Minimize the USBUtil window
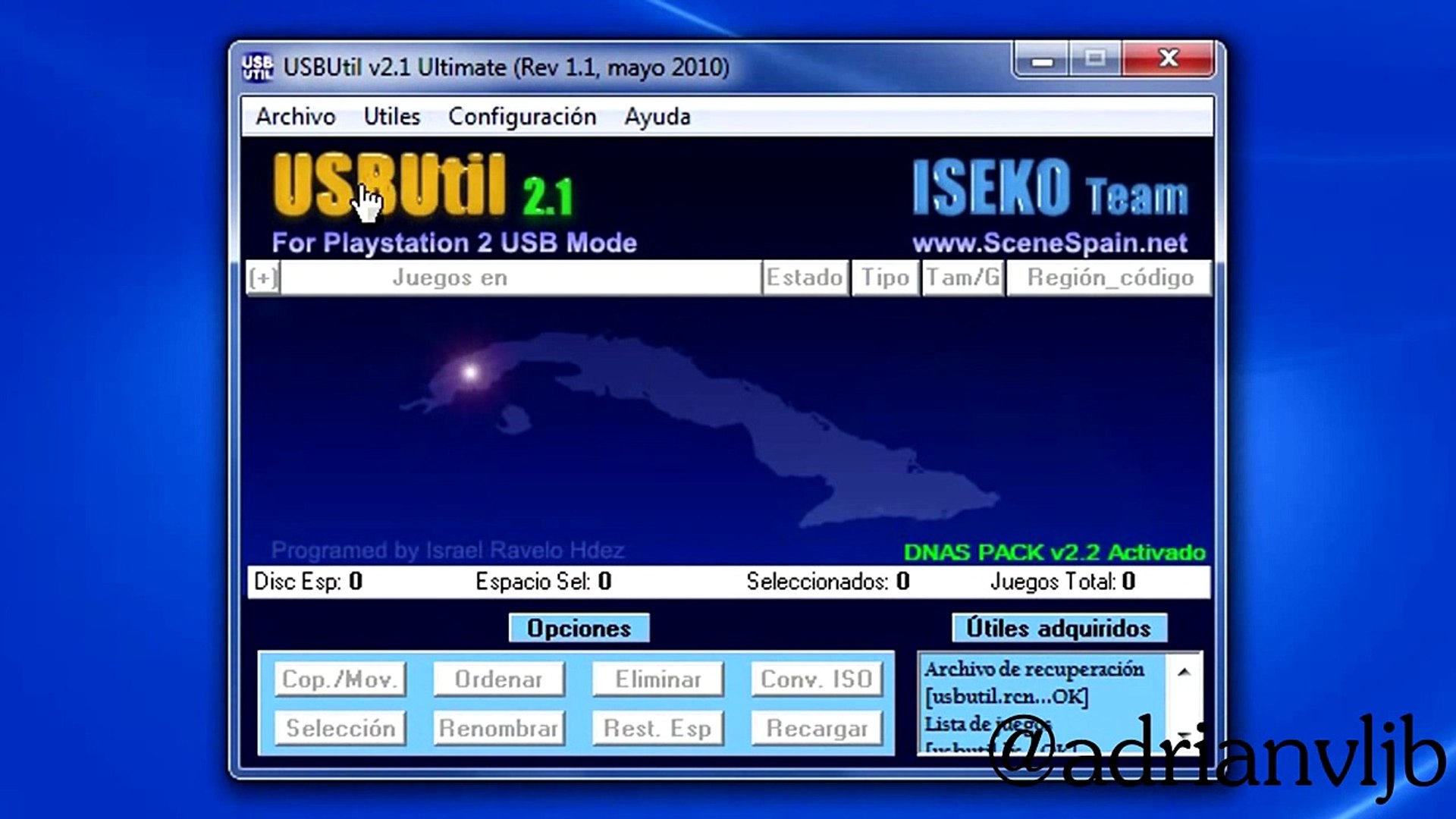 click(1042, 59)
